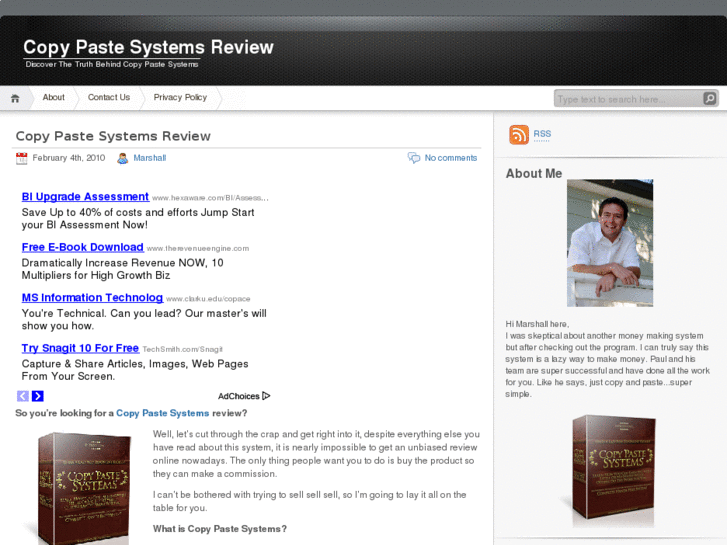Open the inline Copy Paste Systems link

pyautogui.click(x=162, y=413)
